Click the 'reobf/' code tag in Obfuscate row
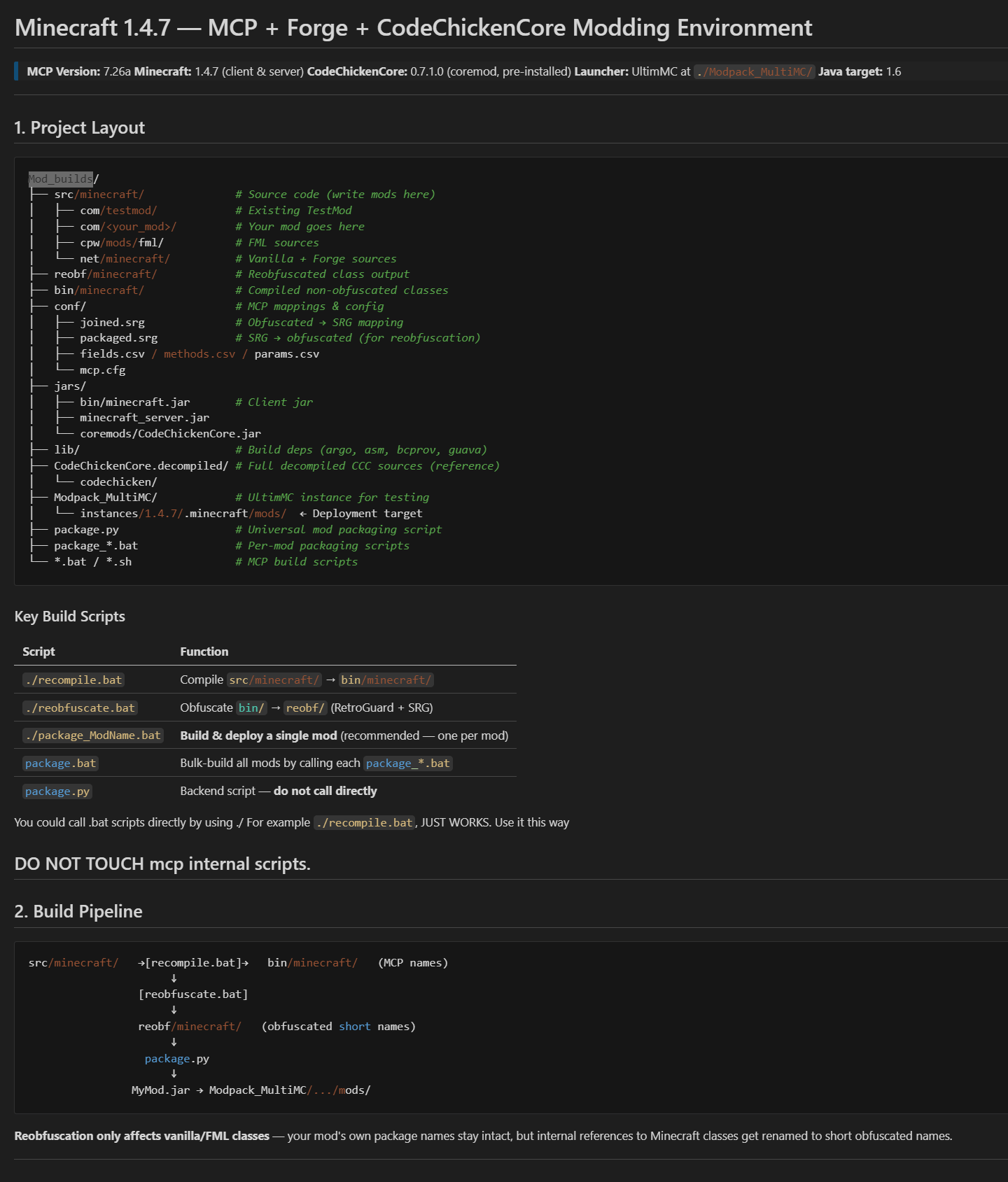The height and width of the screenshot is (1182, 1008). [305, 708]
